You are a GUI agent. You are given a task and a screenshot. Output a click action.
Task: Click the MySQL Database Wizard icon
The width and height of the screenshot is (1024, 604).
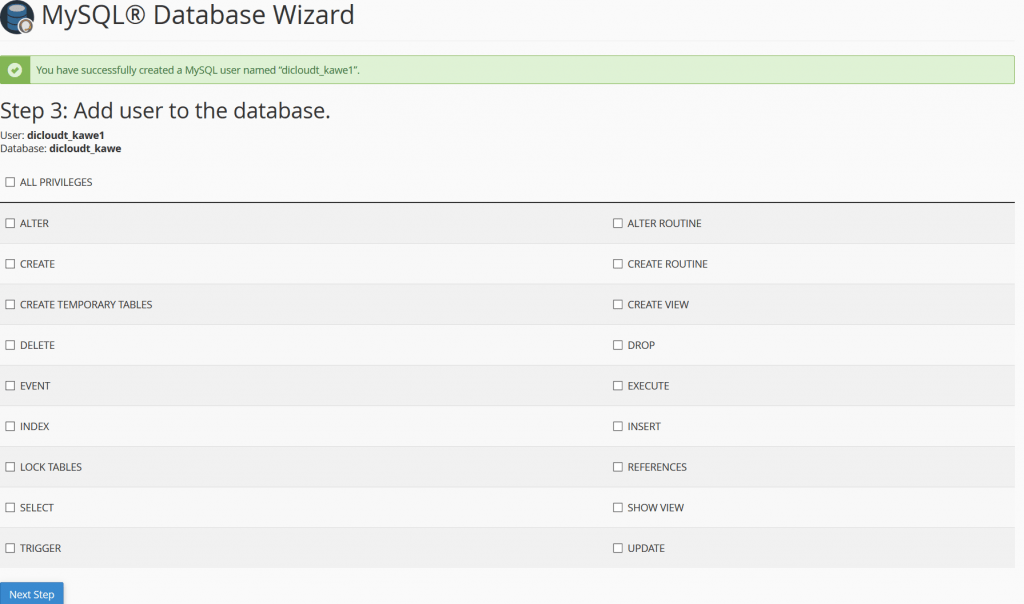(16, 17)
